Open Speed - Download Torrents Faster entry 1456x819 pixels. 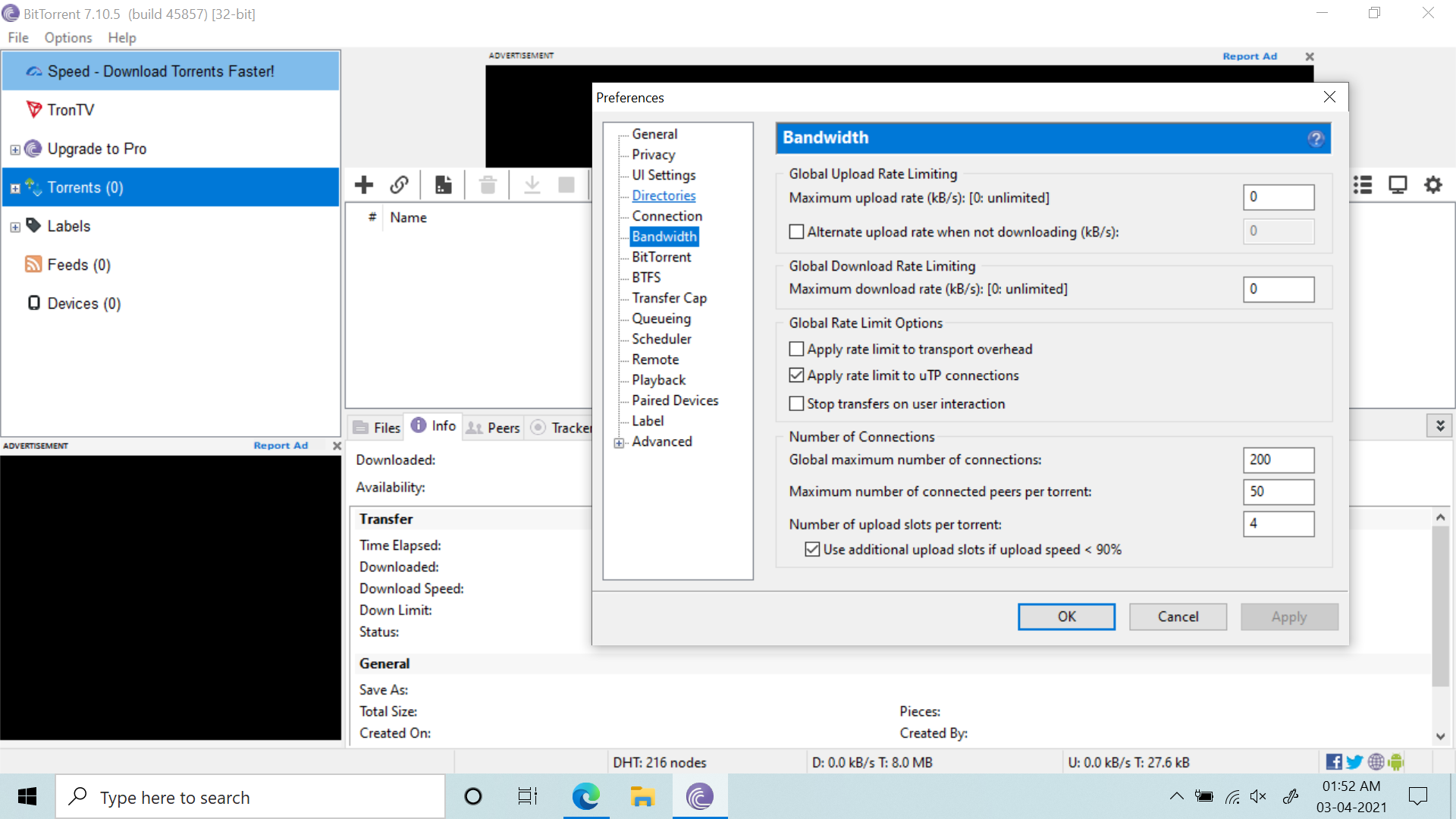(171, 71)
